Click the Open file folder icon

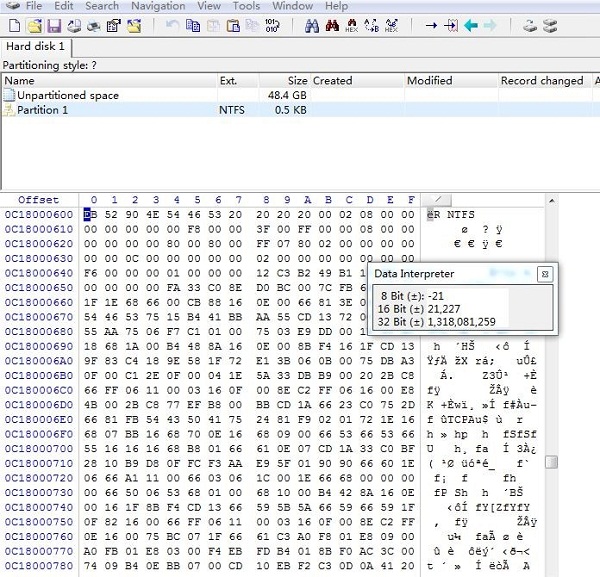pos(34,26)
